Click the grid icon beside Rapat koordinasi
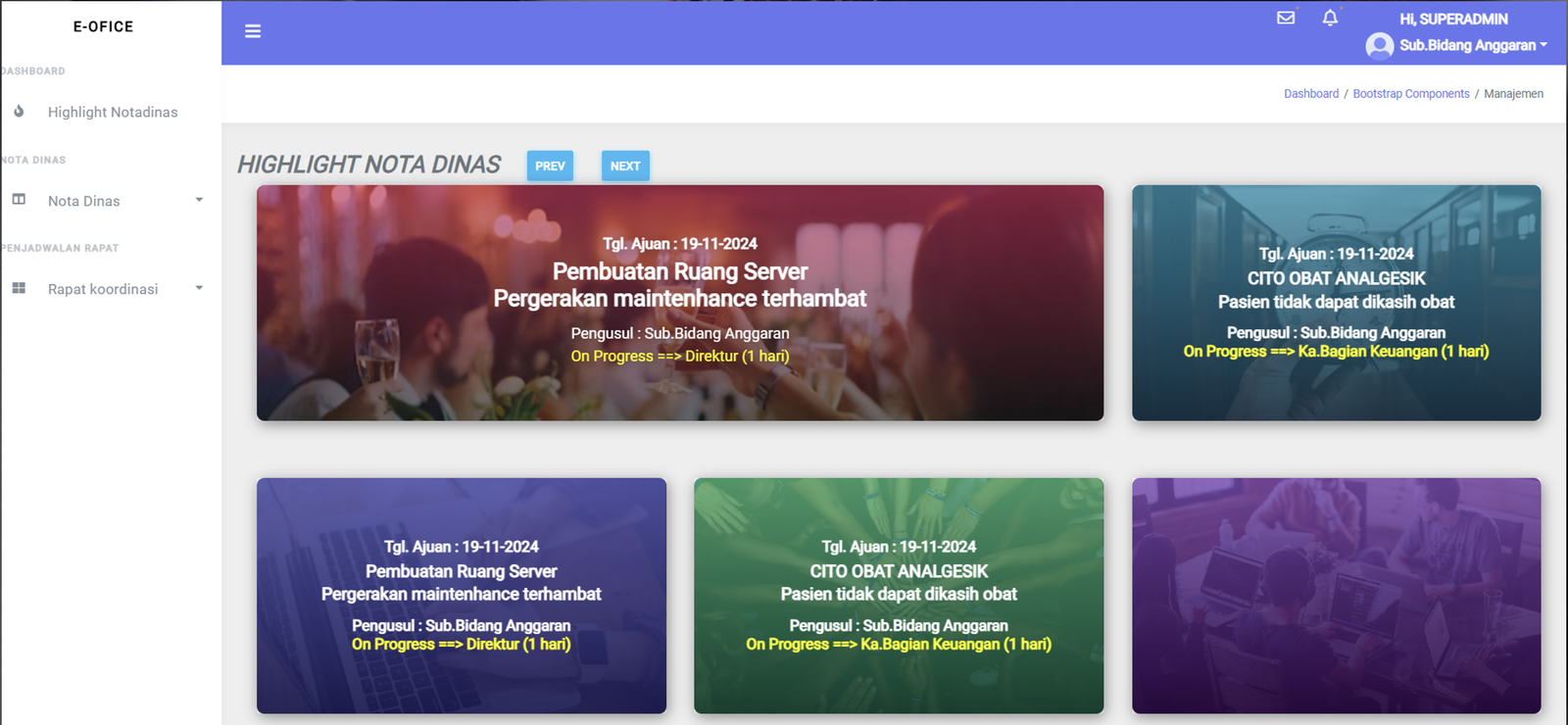 tap(19, 288)
